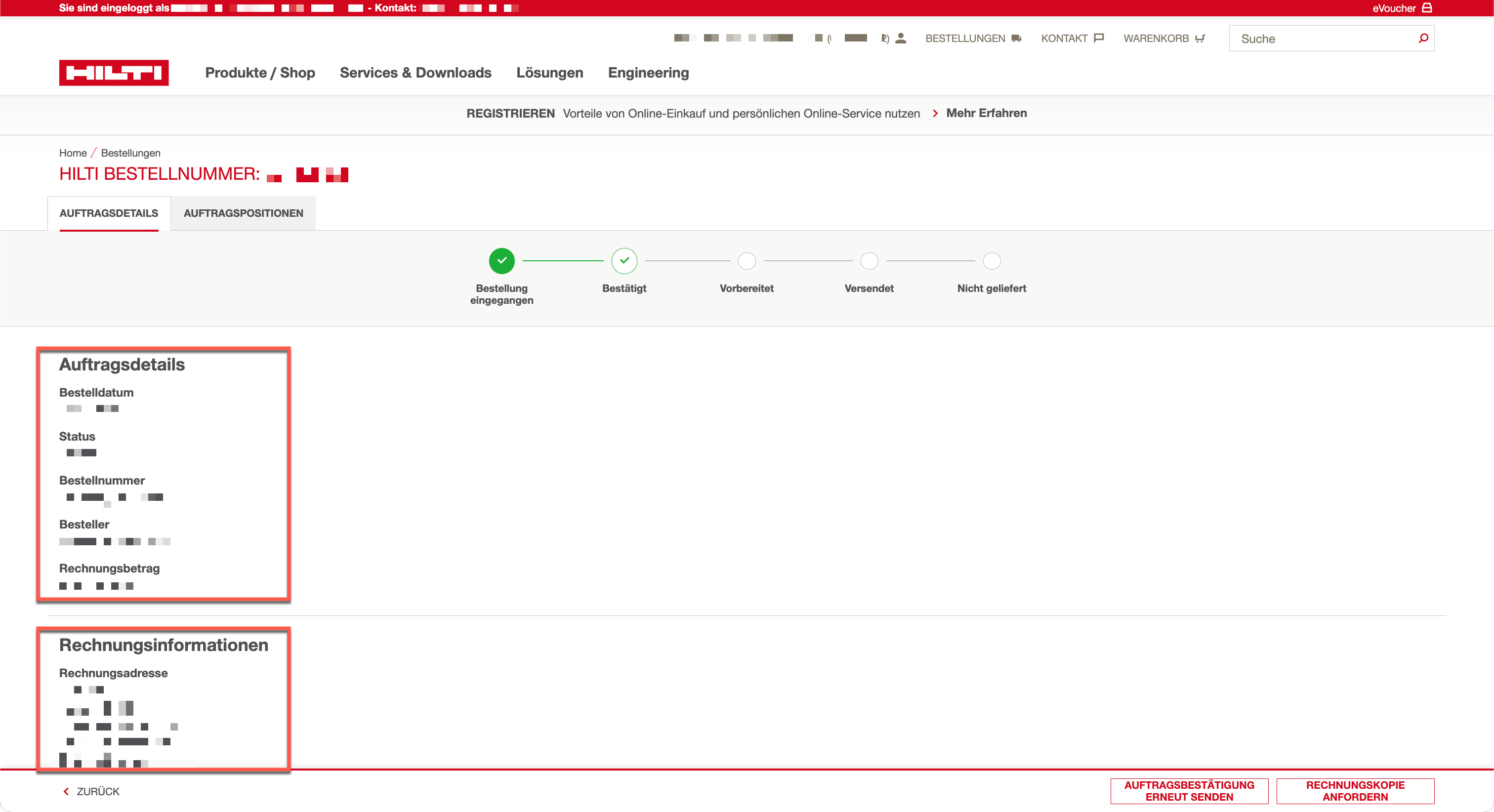This screenshot has height=812, width=1494.
Task: Click the eVoucher link
Action: pyautogui.click(x=1394, y=8)
